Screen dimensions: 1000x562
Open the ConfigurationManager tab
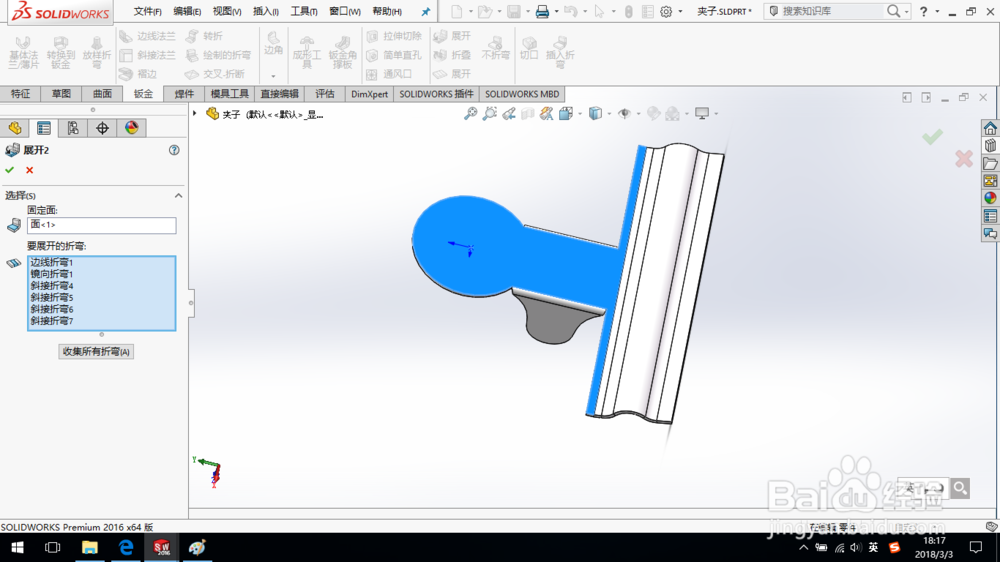73,128
